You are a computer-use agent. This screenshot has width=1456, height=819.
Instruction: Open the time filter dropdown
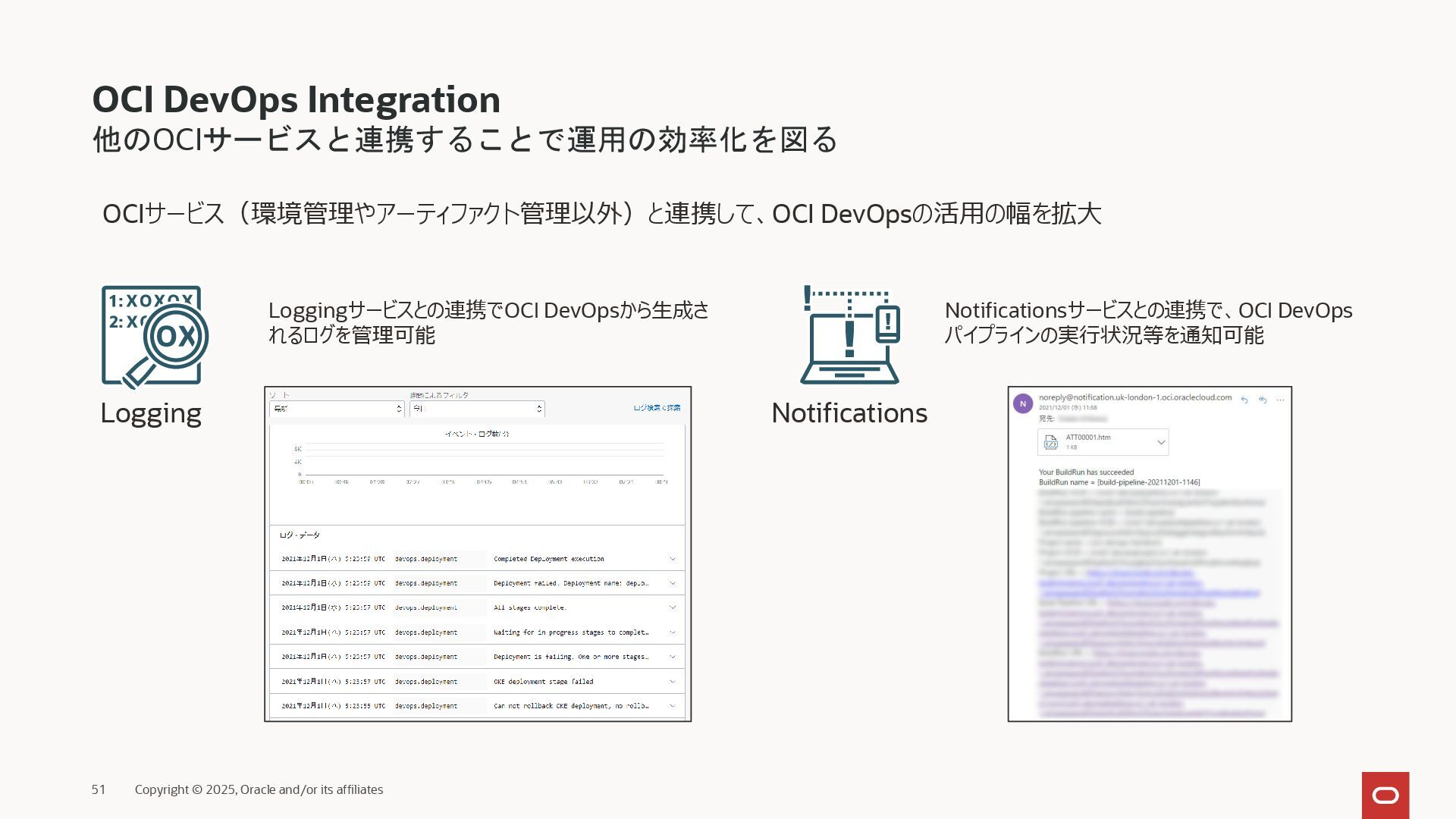[x=477, y=409]
